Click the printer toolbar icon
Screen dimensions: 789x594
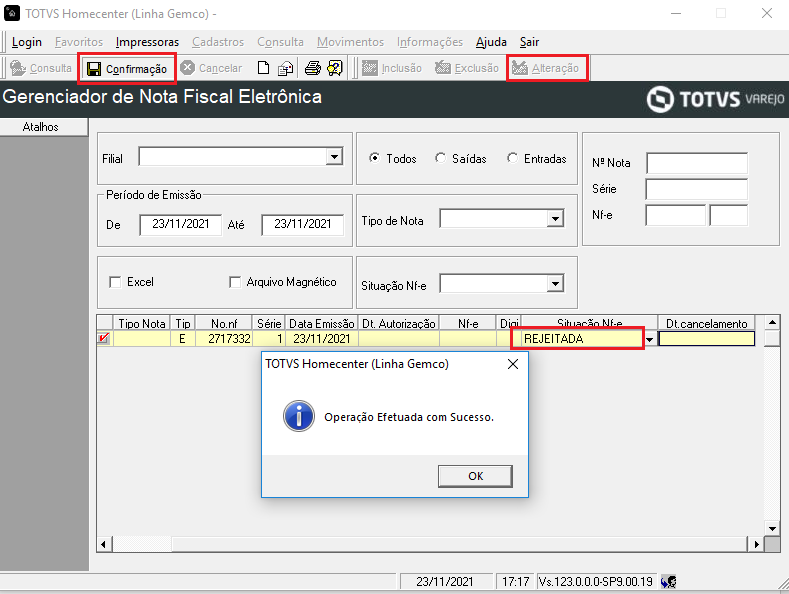pos(312,68)
